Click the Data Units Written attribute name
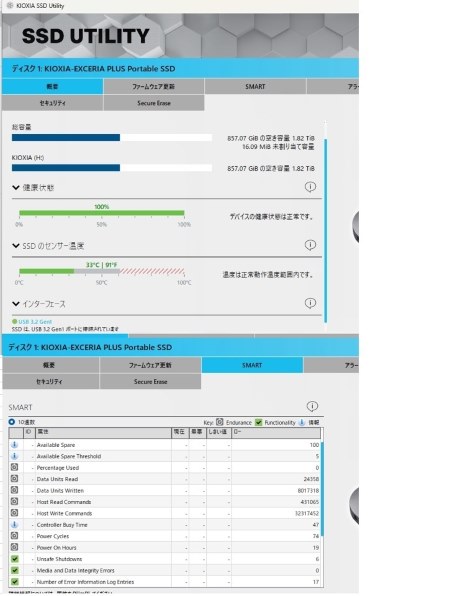Screen dimensions: 475x596 pos(60,490)
